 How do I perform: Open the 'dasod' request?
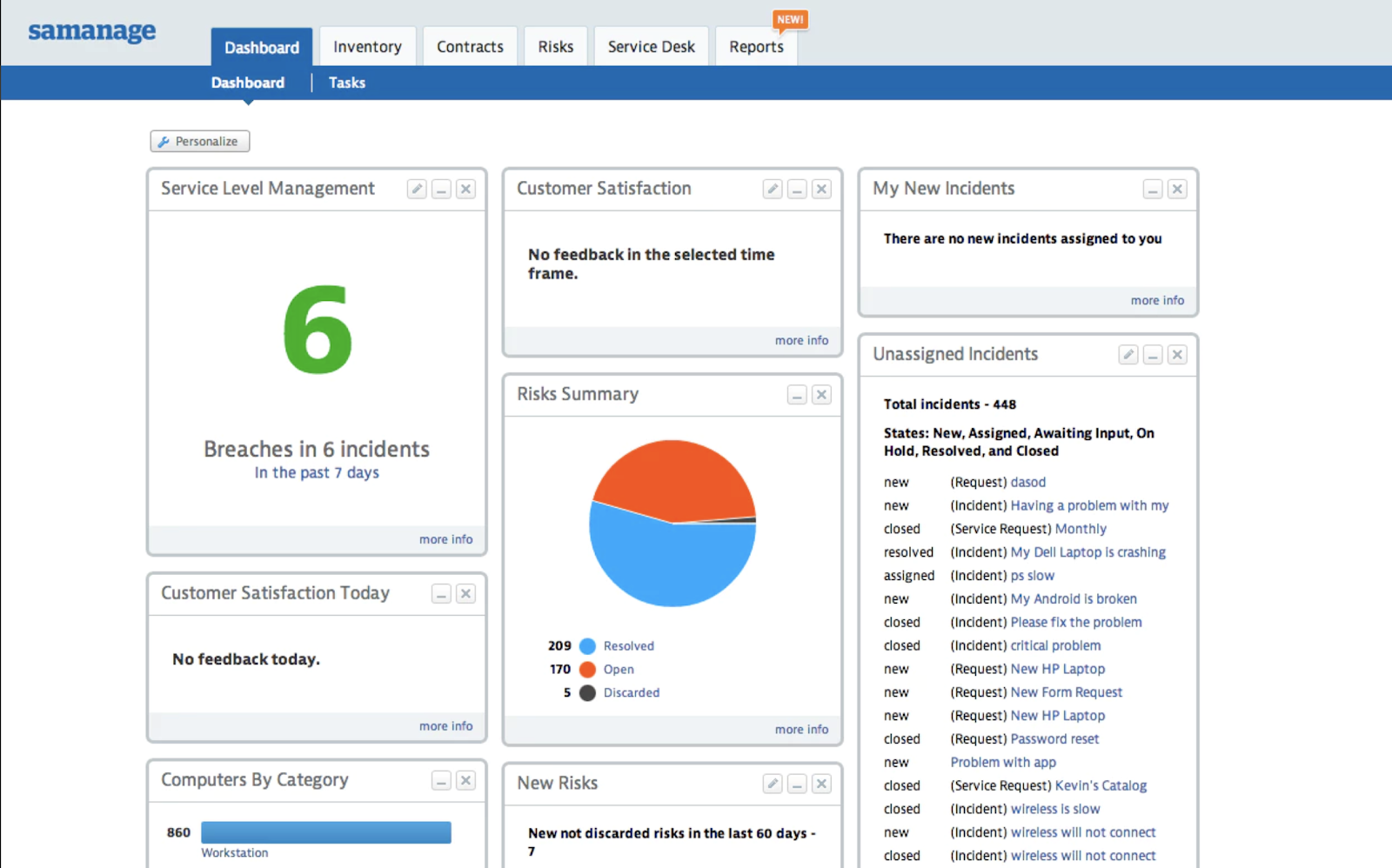click(x=1028, y=482)
